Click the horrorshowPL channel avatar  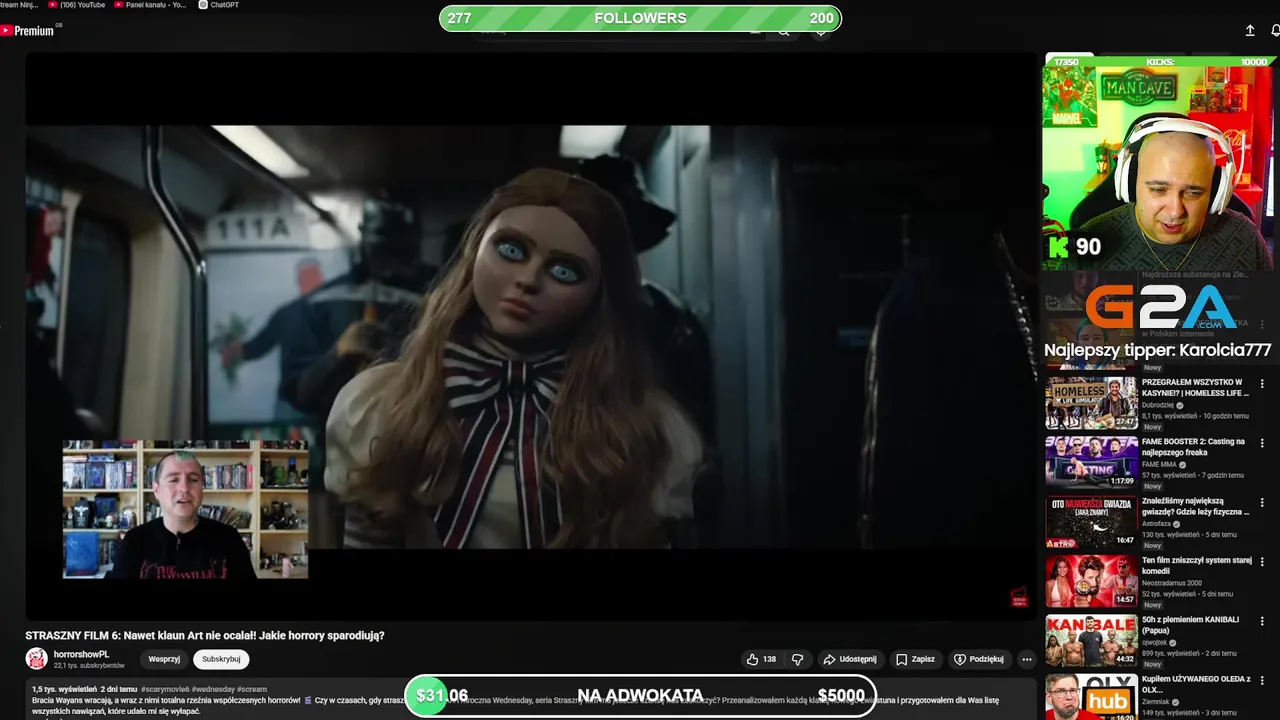pos(36,659)
